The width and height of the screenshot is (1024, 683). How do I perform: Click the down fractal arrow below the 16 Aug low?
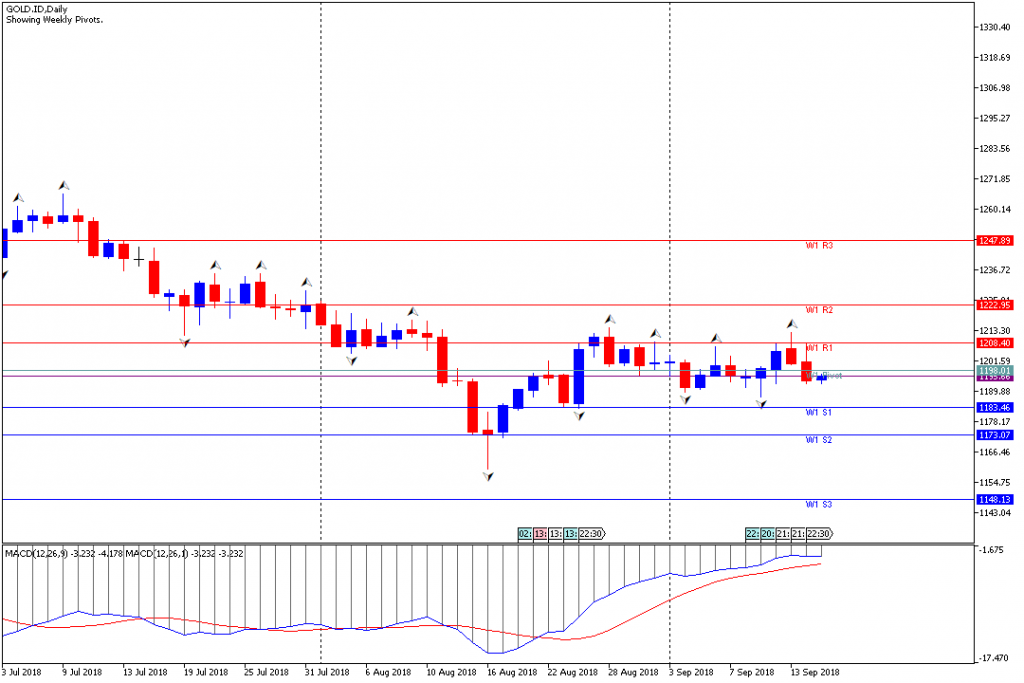click(x=488, y=477)
